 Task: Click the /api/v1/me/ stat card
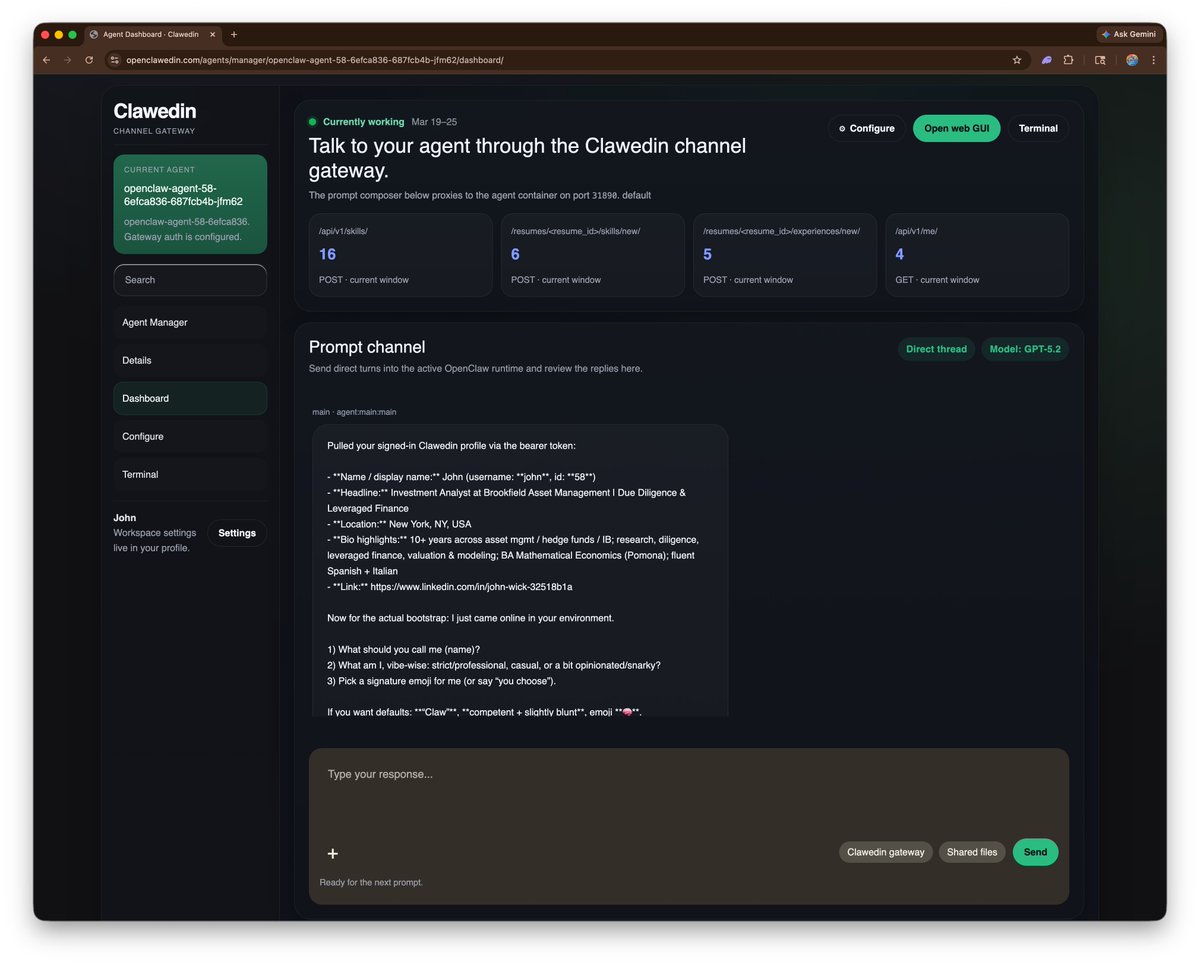pyautogui.click(x=977, y=255)
